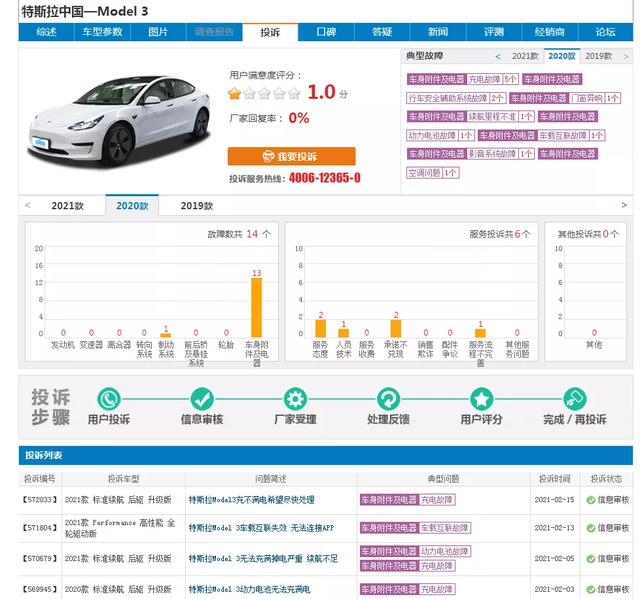
Task: Open the 图片 tab
Action: pyautogui.click(x=158, y=32)
